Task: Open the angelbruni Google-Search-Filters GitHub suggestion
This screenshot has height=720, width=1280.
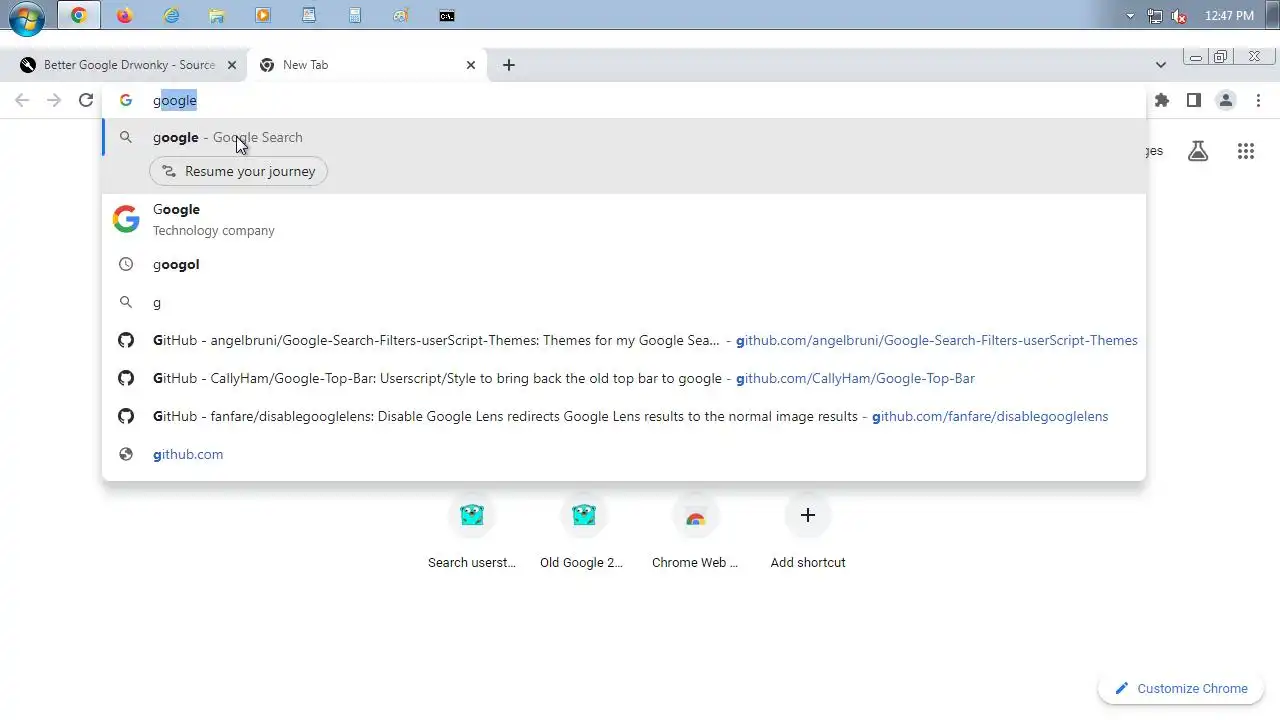Action: pyautogui.click(x=624, y=340)
